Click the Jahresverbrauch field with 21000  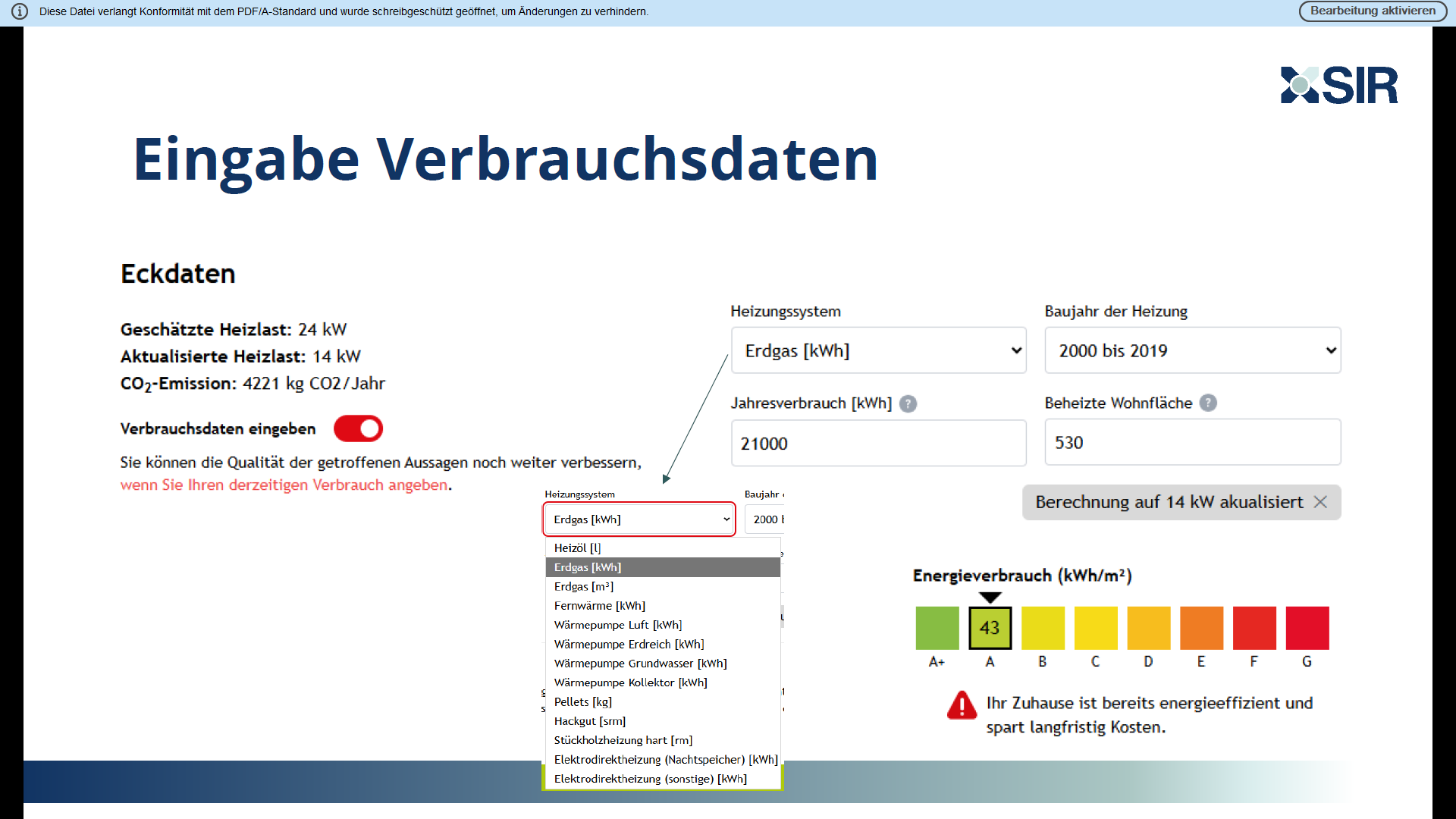tap(878, 444)
